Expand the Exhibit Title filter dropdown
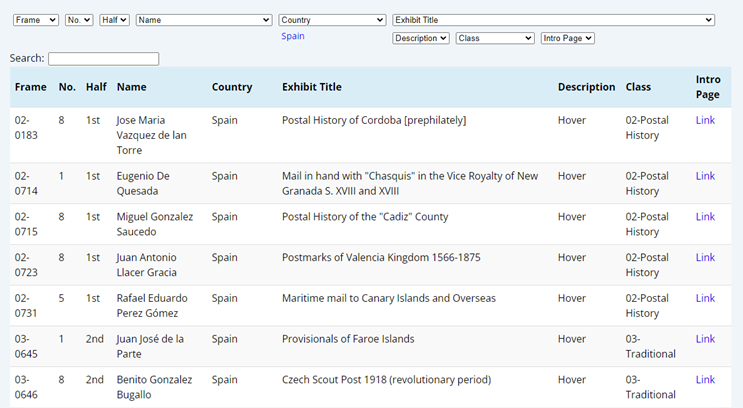 (x=553, y=20)
